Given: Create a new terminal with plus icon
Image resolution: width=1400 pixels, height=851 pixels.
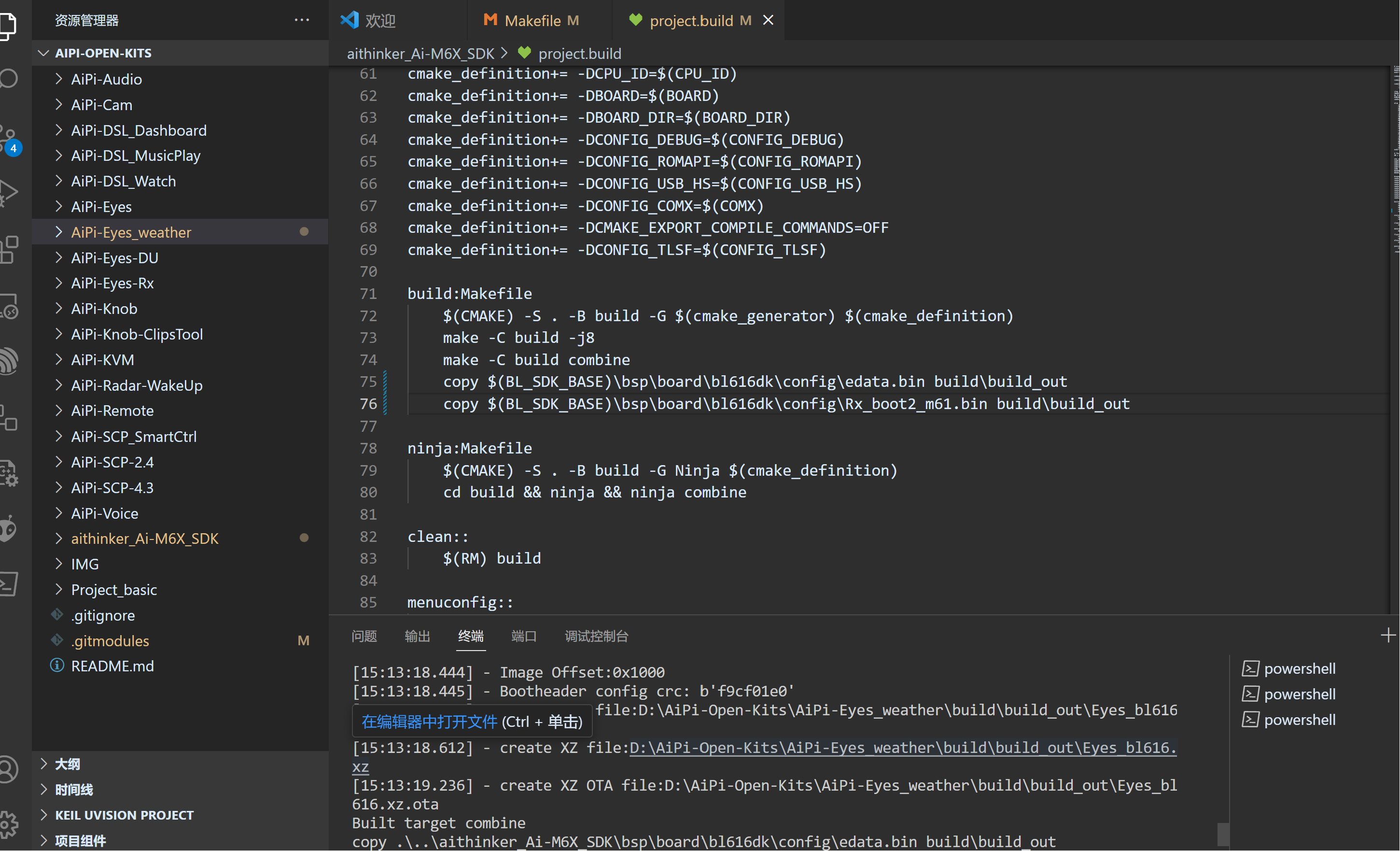Looking at the screenshot, I should (x=1387, y=635).
